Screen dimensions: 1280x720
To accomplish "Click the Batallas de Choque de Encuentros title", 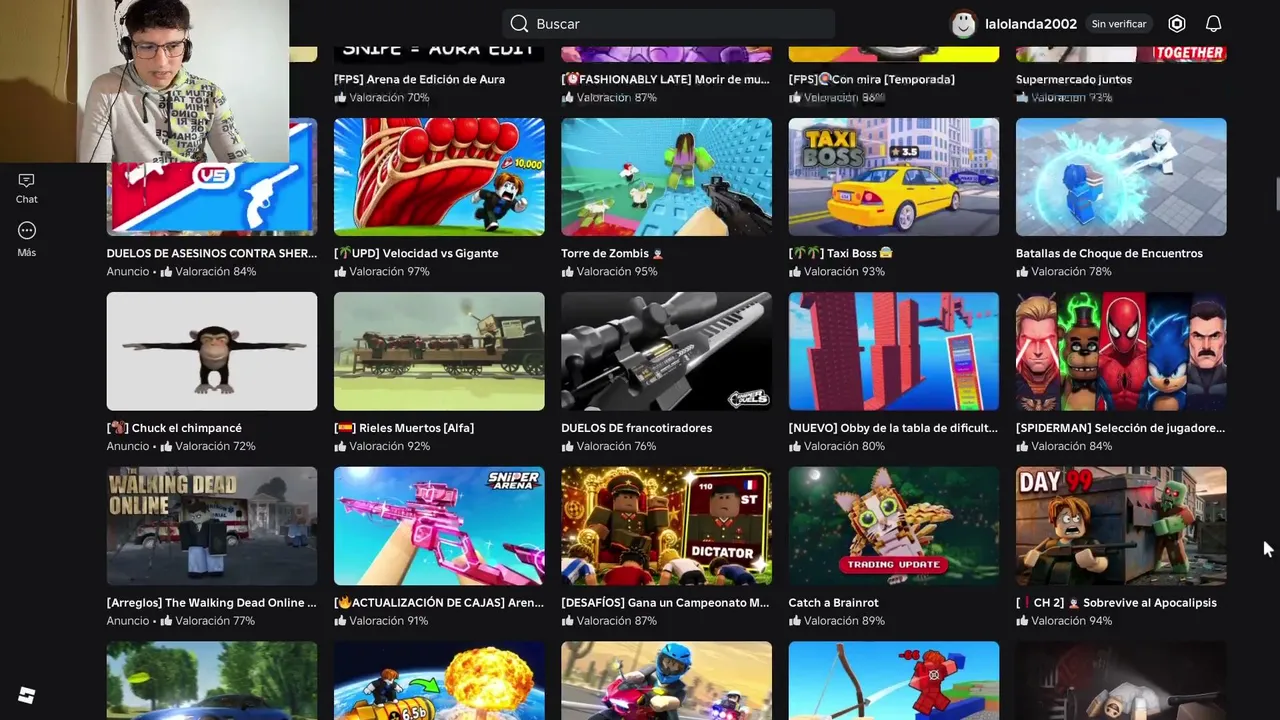I will (x=1109, y=253).
